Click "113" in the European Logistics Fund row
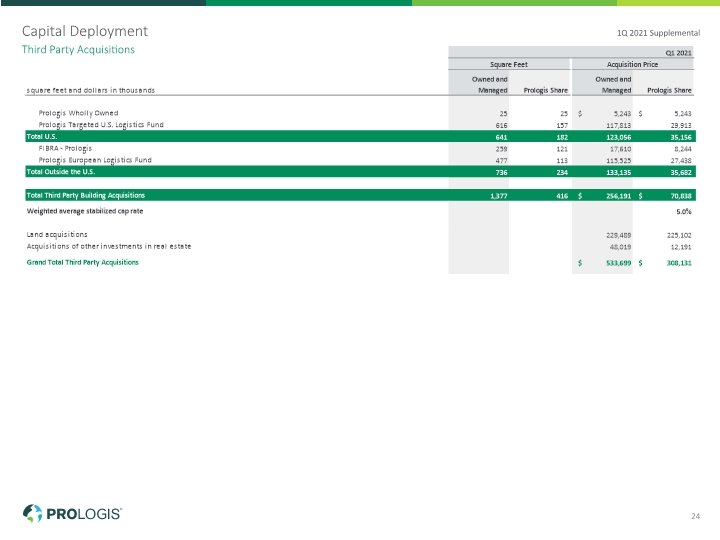This screenshot has height=540, width=720. pyautogui.click(x=562, y=161)
